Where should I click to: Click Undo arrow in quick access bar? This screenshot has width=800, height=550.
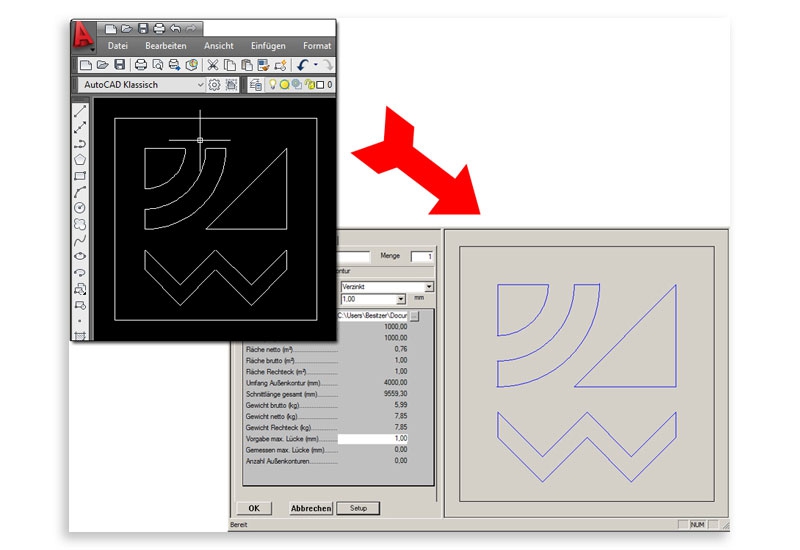175,29
